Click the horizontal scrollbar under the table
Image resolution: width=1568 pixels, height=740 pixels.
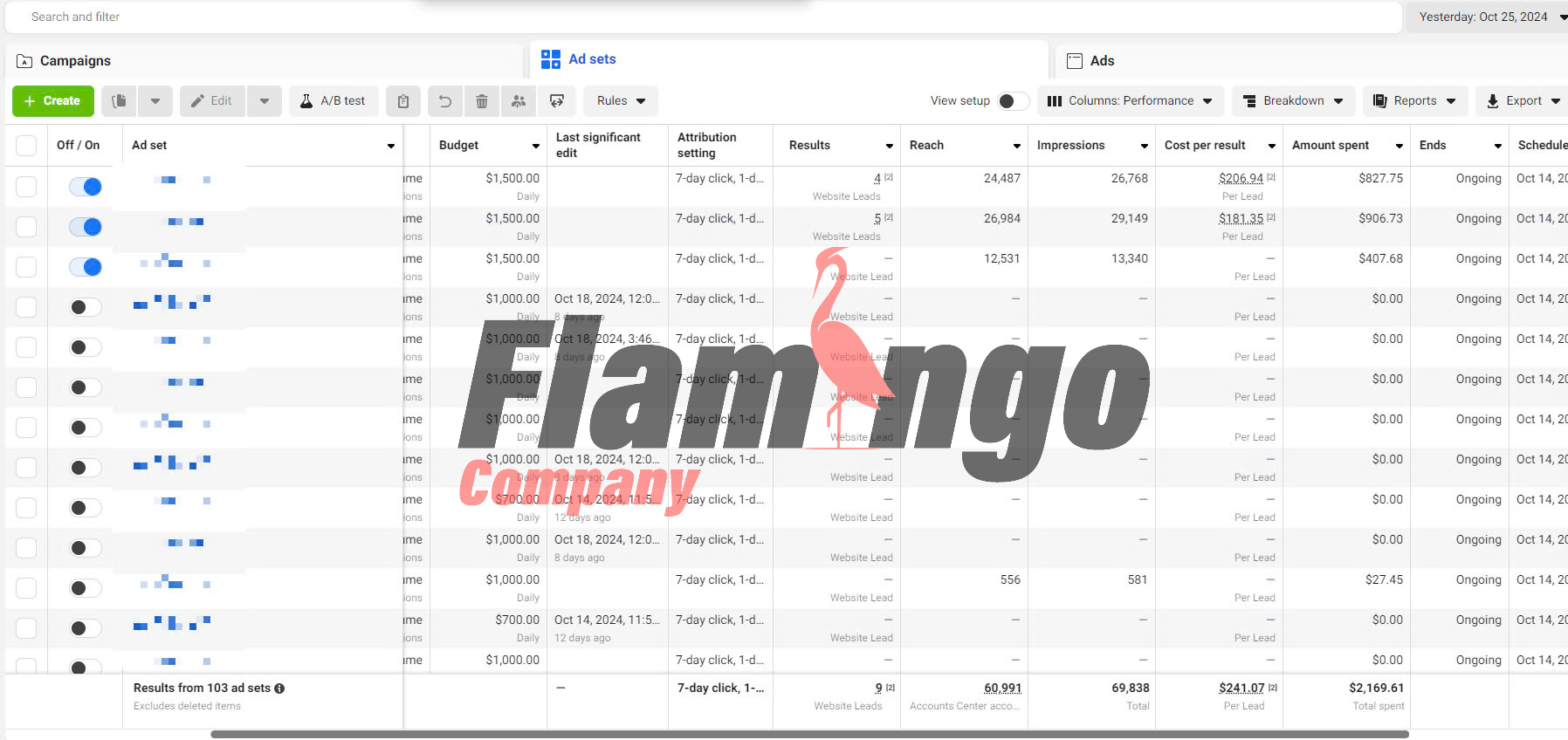click(x=809, y=735)
